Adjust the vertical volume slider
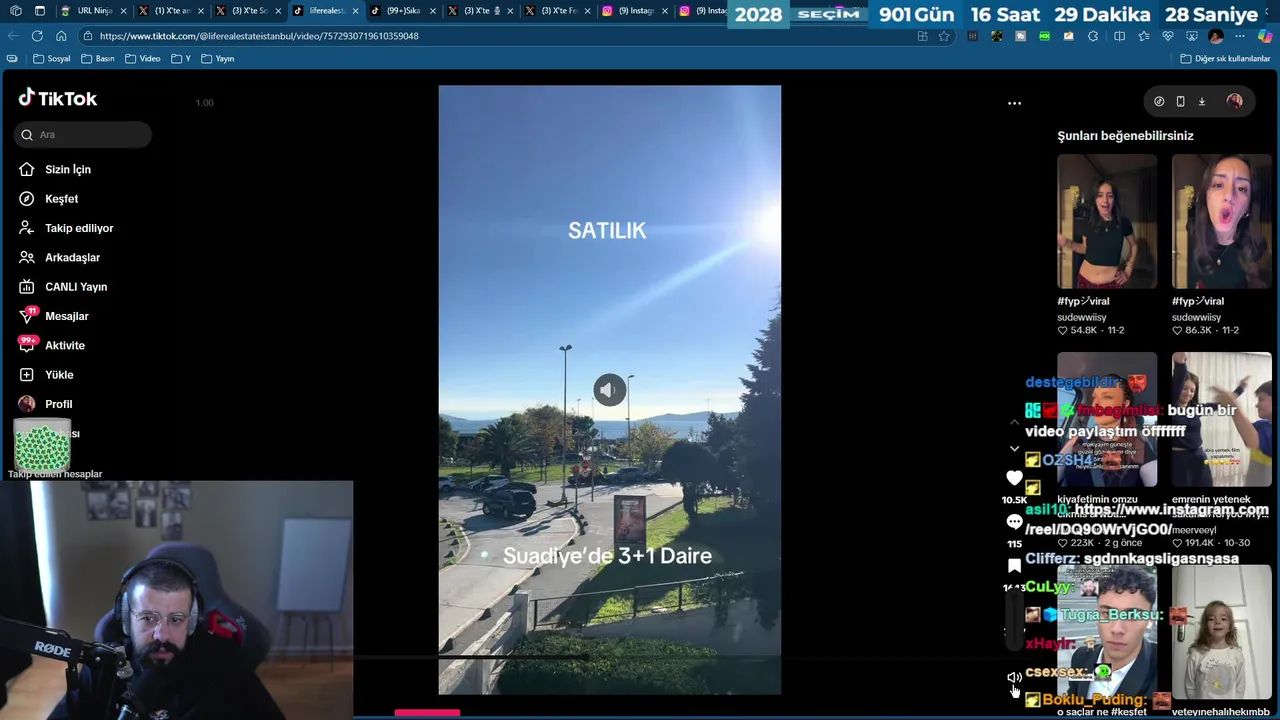The width and height of the screenshot is (1280, 720). point(1014,620)
